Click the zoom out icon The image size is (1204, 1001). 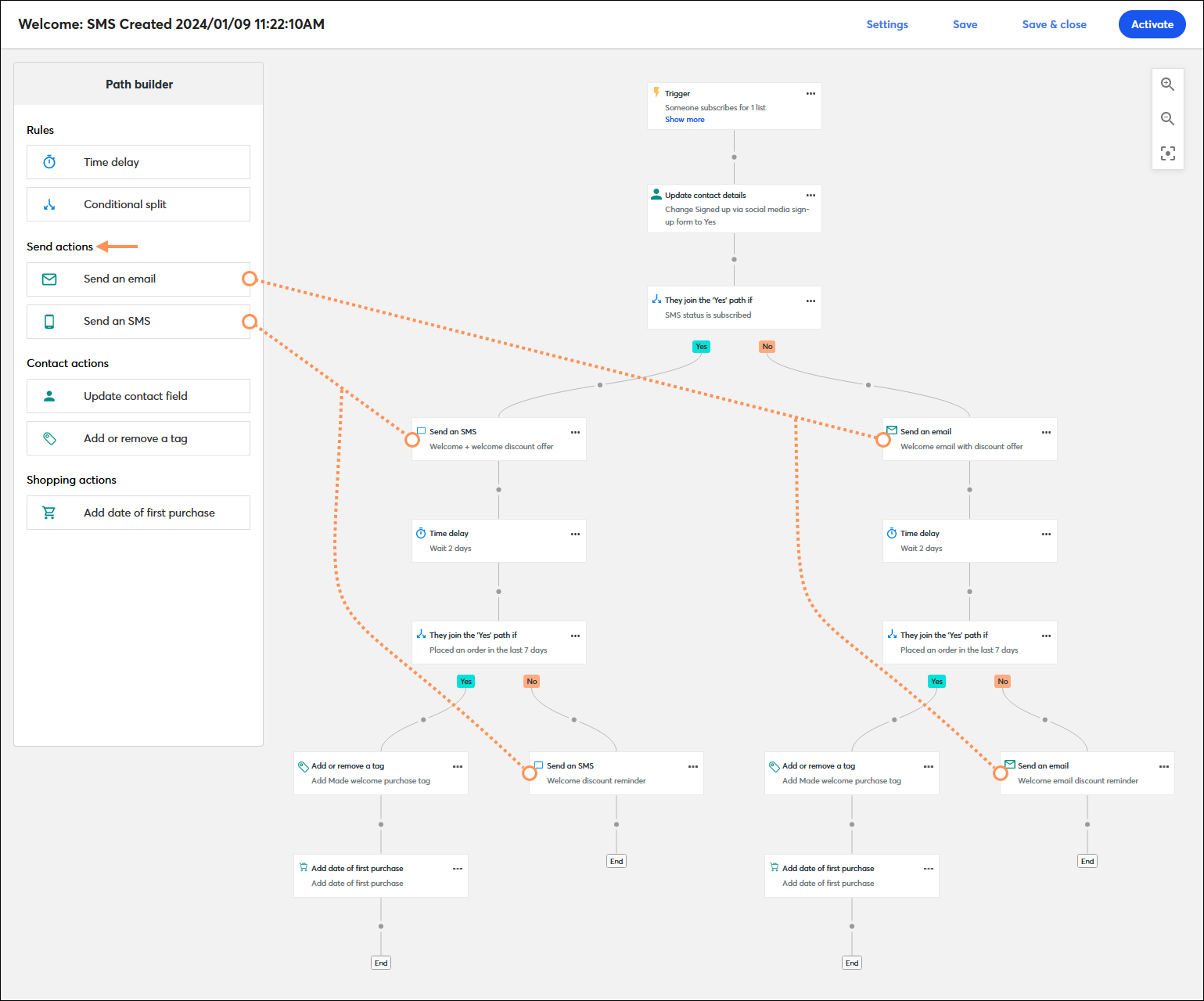[1167, 118]
